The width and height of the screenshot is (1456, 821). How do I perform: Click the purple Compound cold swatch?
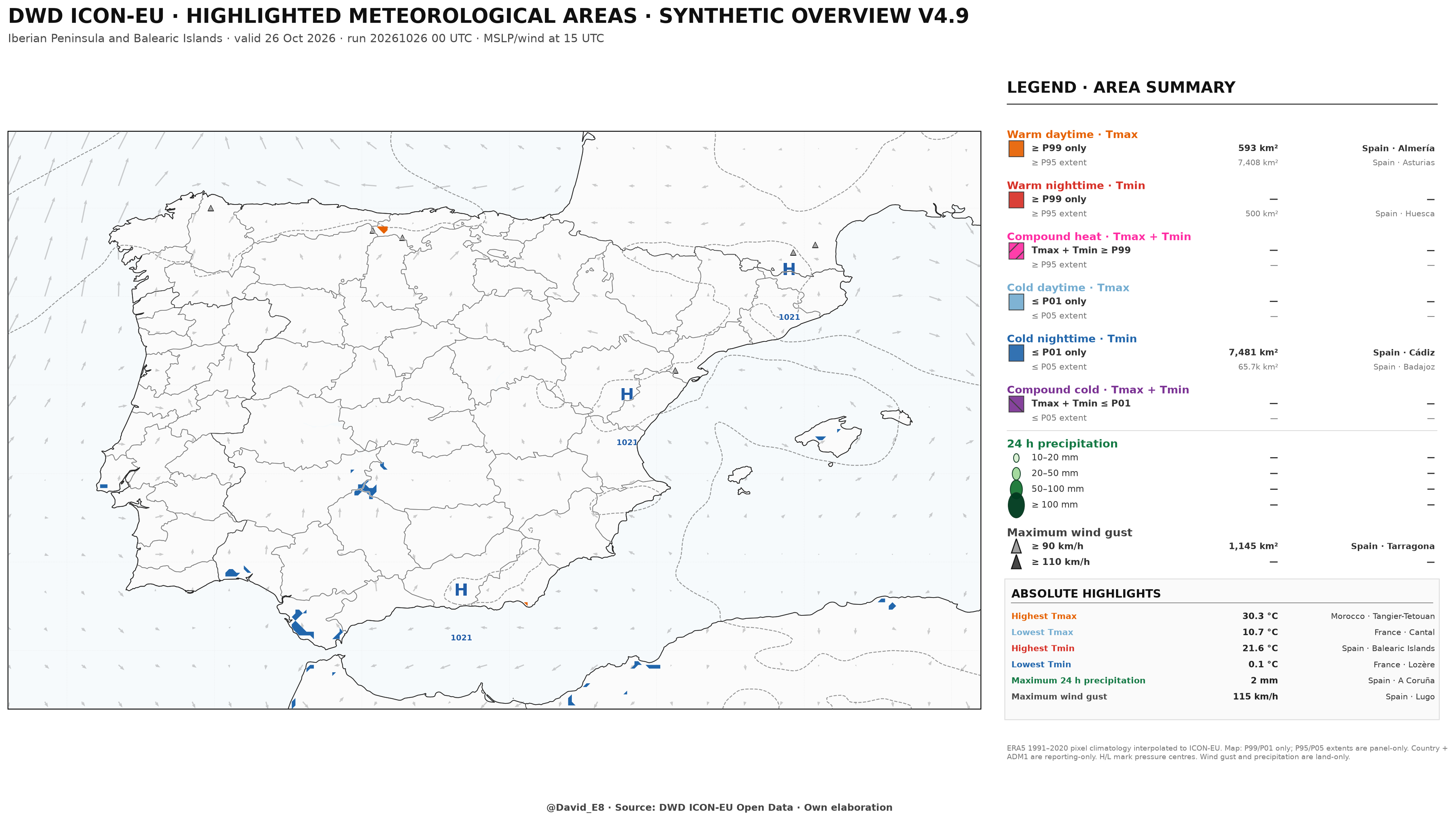(1016, 404)
